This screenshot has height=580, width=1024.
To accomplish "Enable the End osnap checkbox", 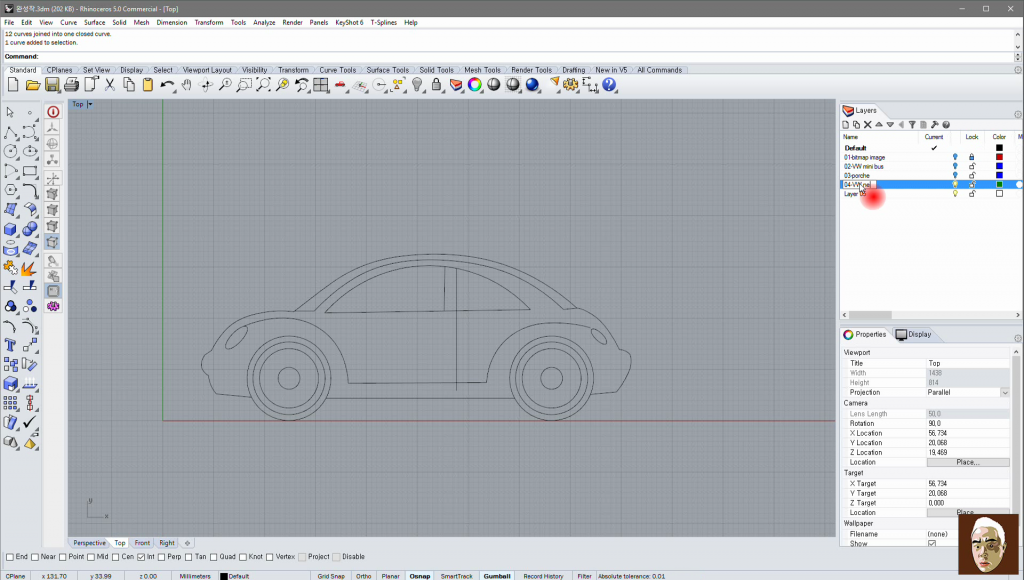I will 10,557.
